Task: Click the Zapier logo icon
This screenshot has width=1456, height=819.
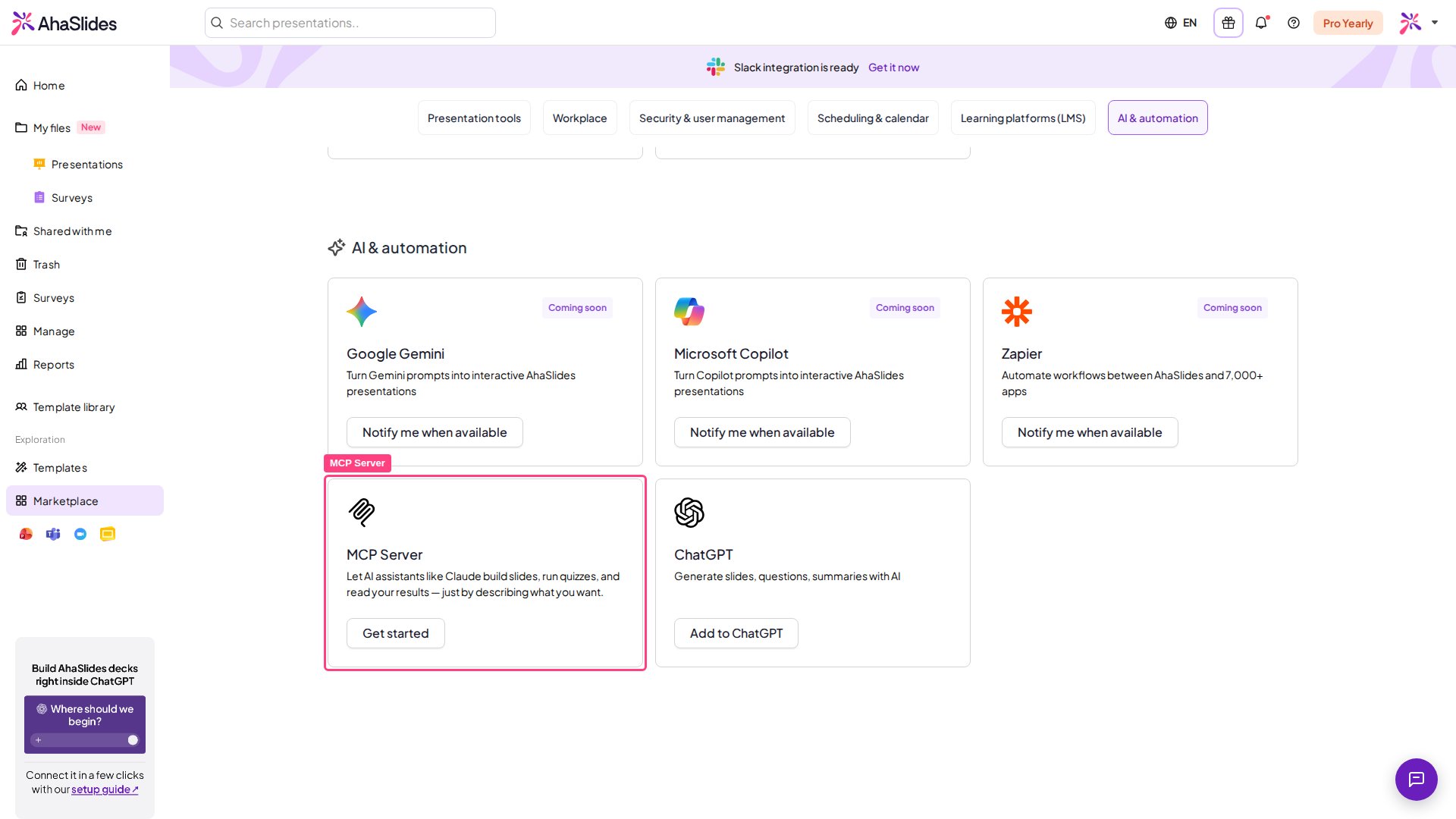Action: tap(1017, 312)
